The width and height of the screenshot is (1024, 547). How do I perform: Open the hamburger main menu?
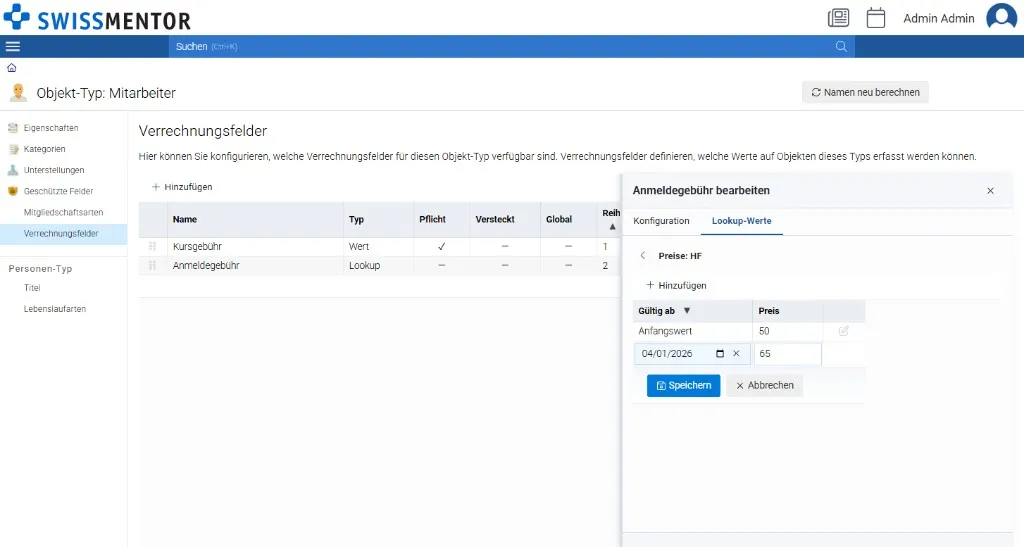[x=12, y=46]
